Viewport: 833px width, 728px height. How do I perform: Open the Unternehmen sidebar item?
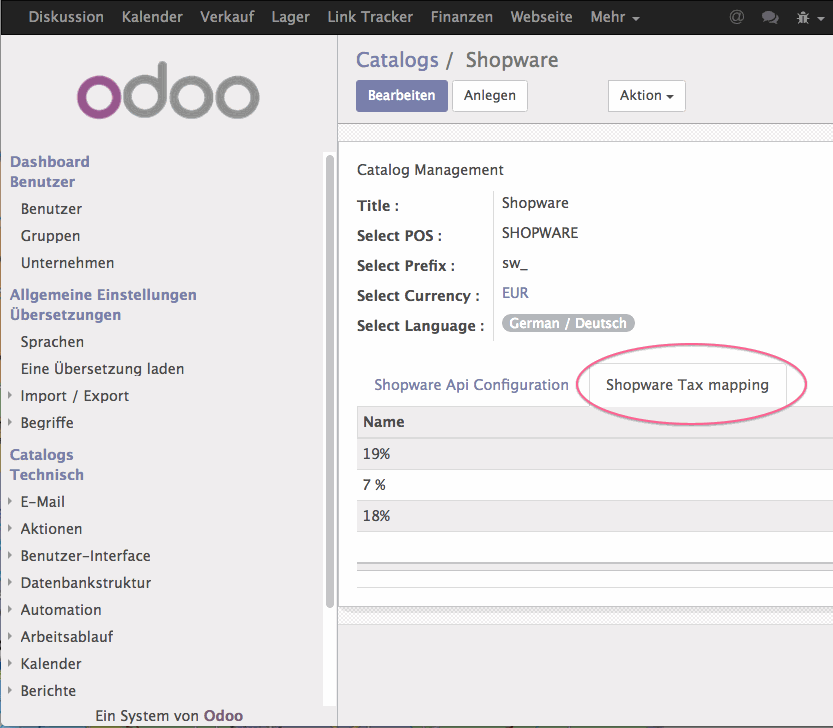(67, 263)
